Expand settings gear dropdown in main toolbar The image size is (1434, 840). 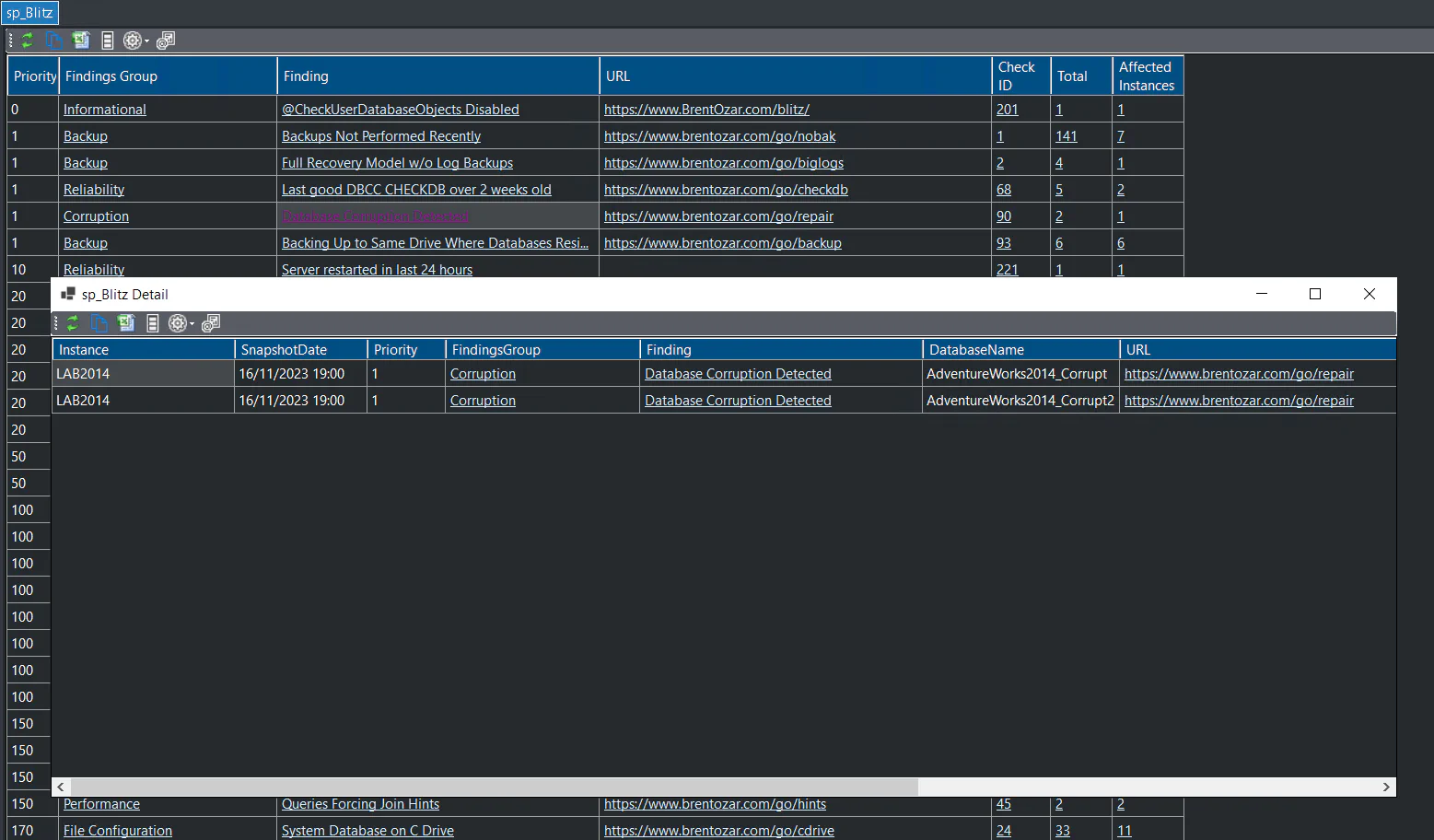147,41
